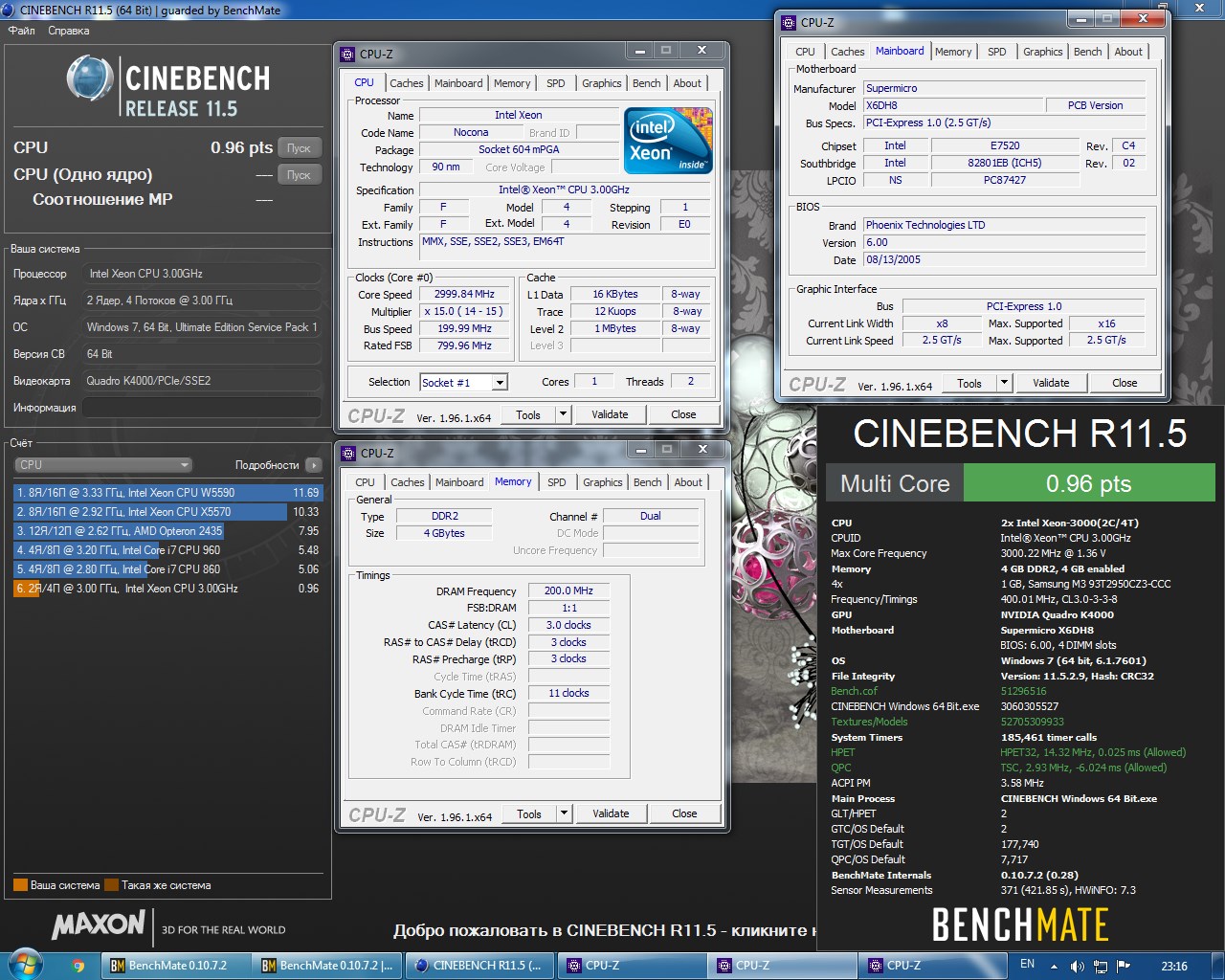The image size is (1225, 980).
Task: Start the single-core test with its Пуск button
Action: click(x=299, y=175)
